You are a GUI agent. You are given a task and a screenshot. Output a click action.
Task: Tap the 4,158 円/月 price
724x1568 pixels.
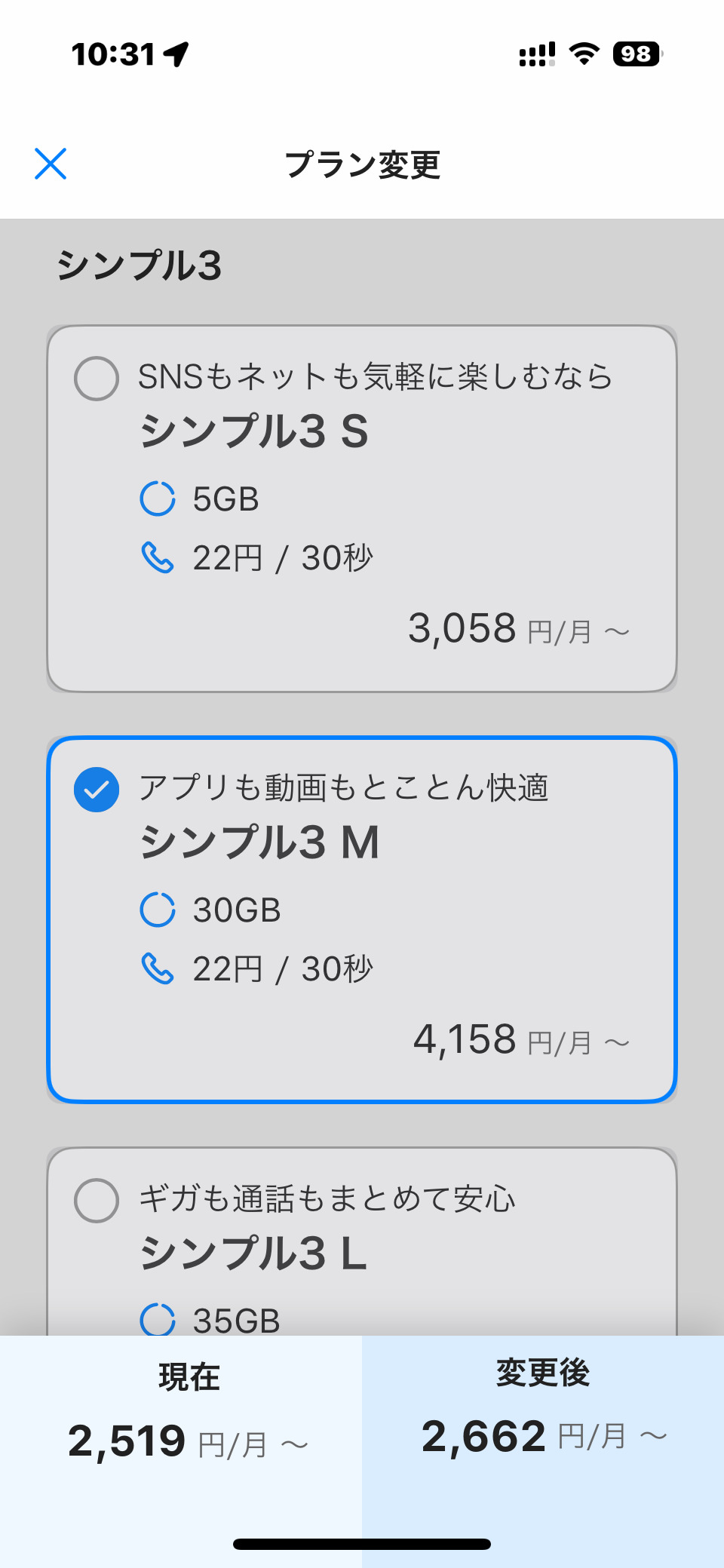(x=520, y=1040)
